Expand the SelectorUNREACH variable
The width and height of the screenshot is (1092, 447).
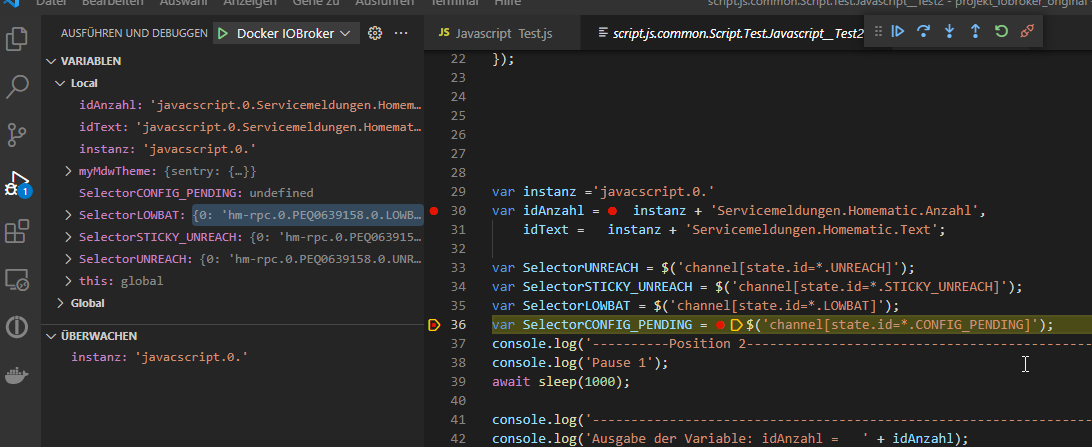(x=68, y=259)
